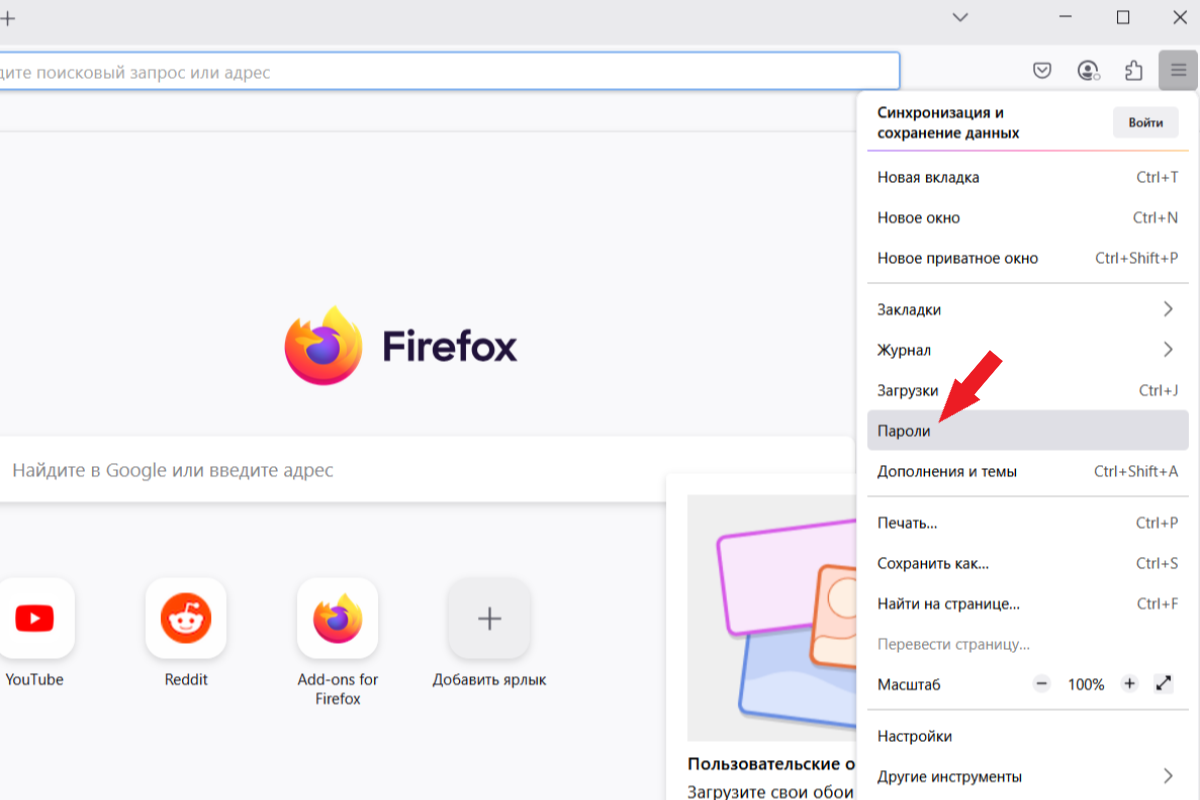Image resolution: width=1200 pixels, height=800 pixels.
Task: Open the Firefox hamburger application menu
Action: [1178, 70]
